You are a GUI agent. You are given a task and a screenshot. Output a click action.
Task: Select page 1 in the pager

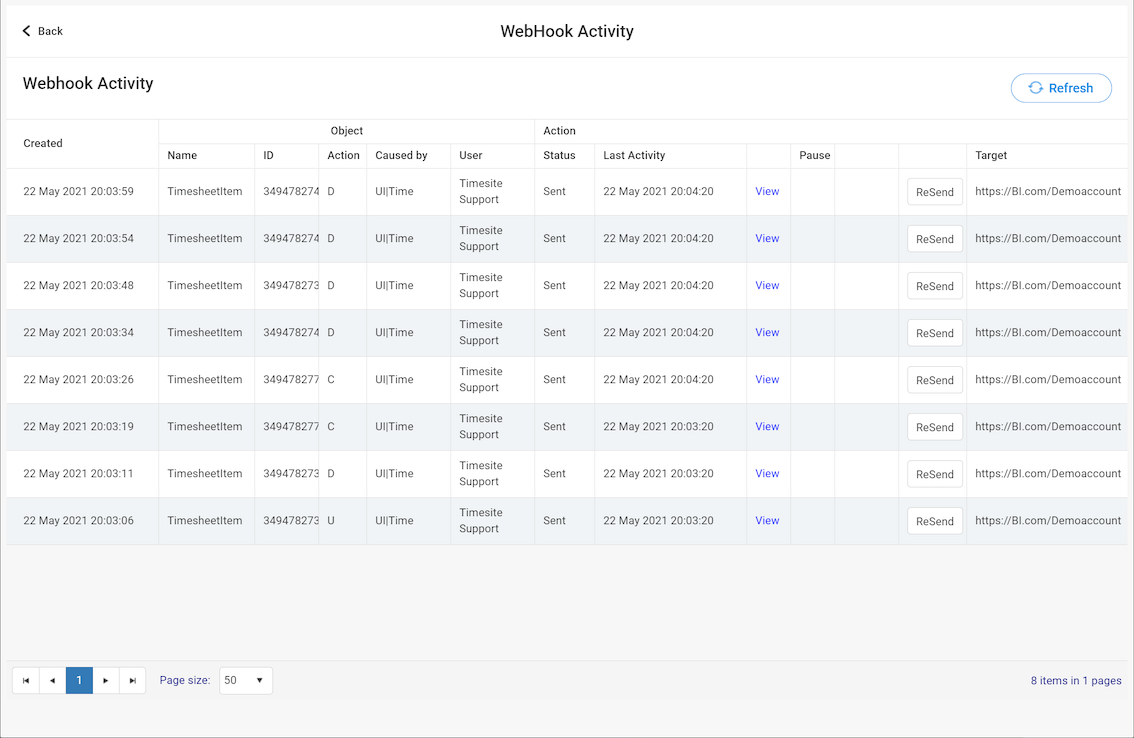[80, 681]
